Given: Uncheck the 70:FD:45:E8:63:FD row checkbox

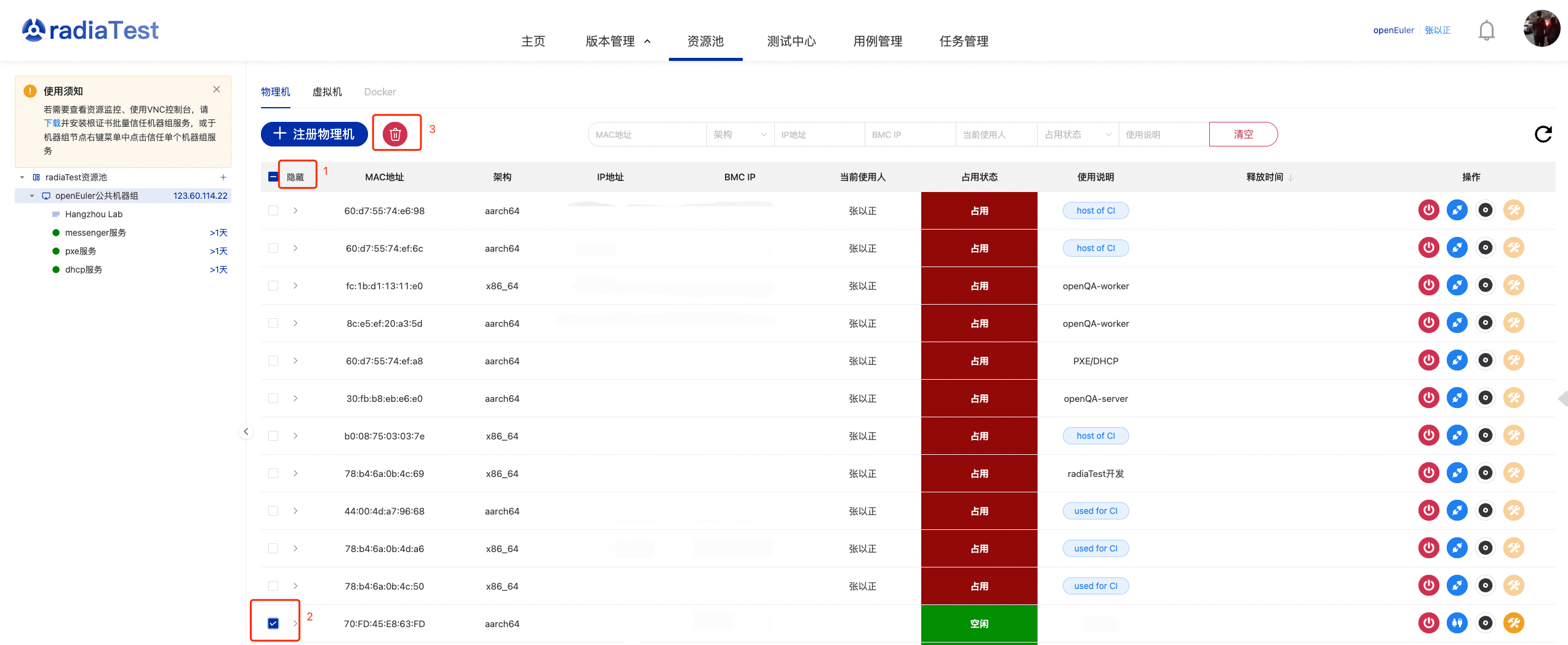Looking at the screenshot, I should click(273, 623).
